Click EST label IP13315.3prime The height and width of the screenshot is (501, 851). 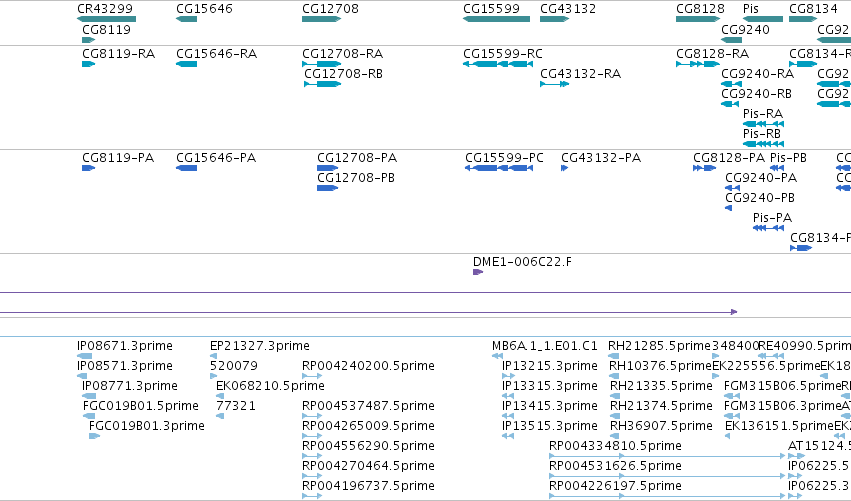click(x=550, y=386)
